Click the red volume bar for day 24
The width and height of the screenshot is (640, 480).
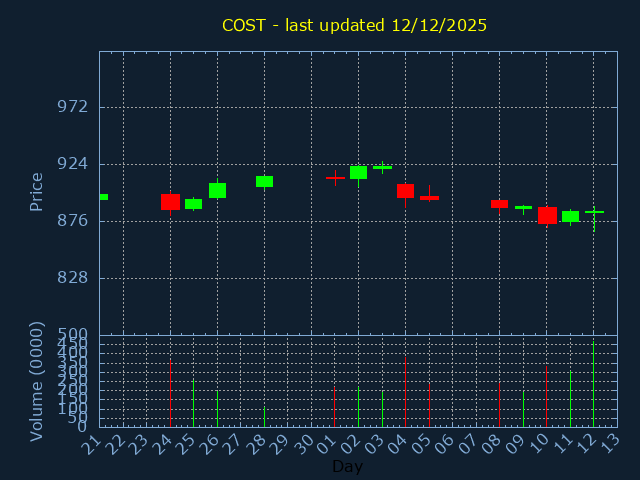pyautogui.click(x=170, y=393)
